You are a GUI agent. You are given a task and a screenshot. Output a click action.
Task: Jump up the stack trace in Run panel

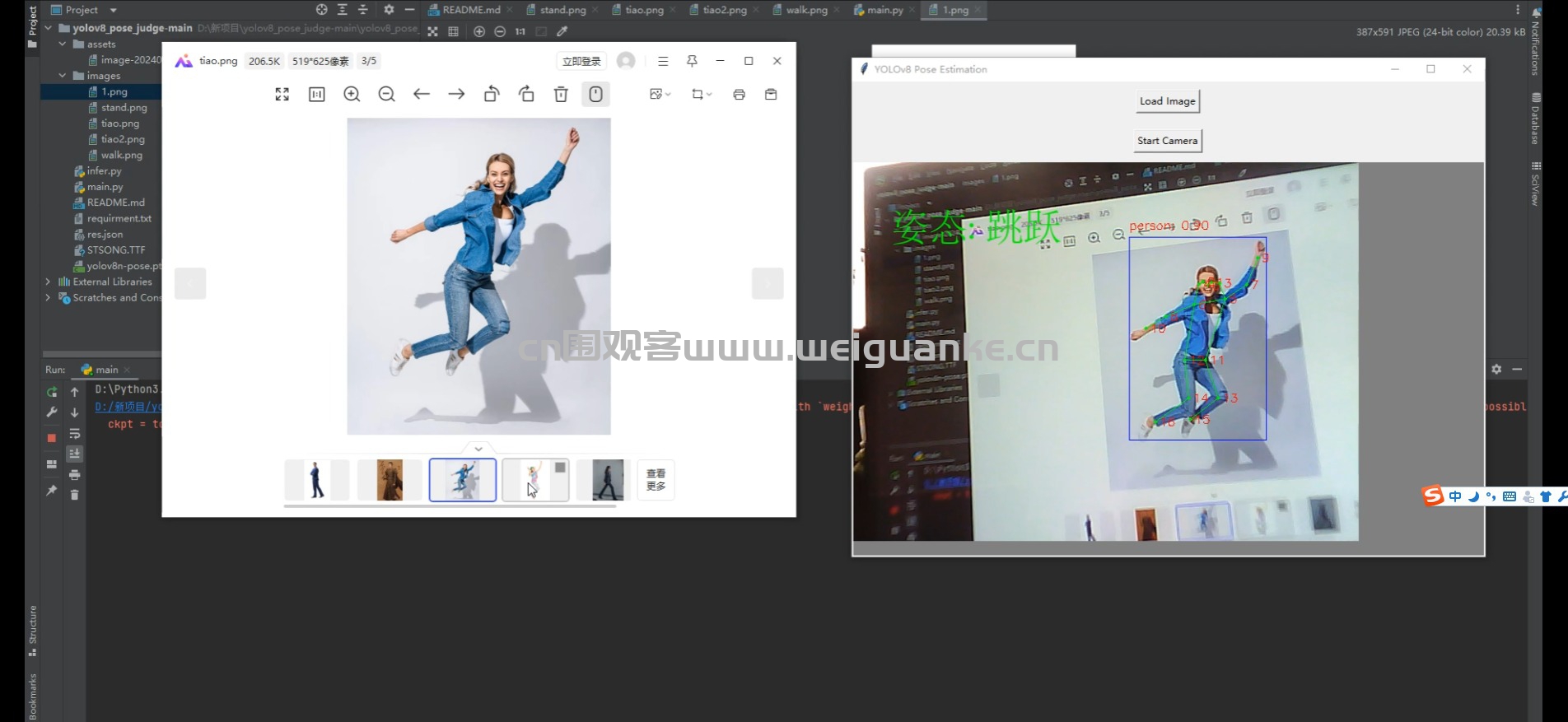(x=74, y=392)
